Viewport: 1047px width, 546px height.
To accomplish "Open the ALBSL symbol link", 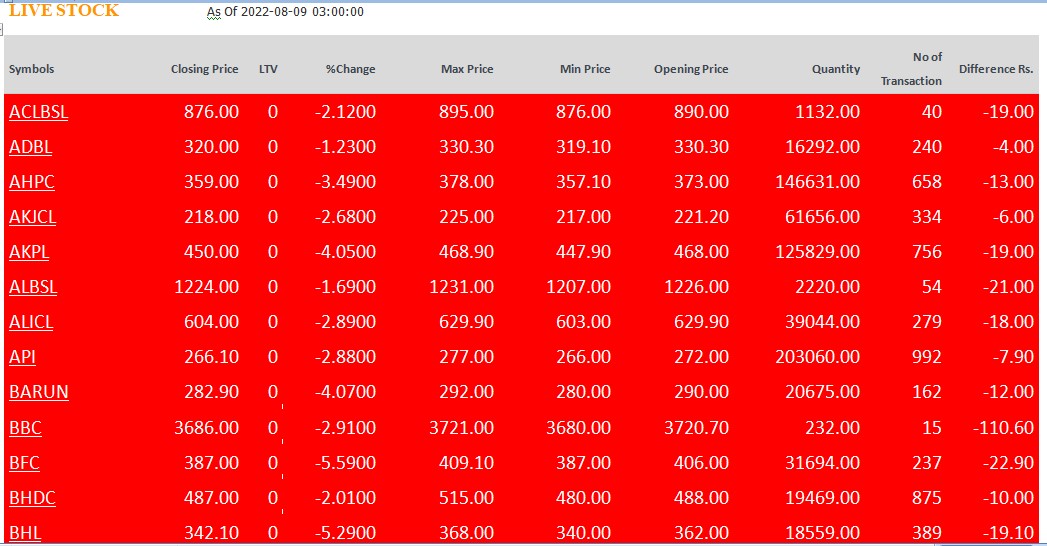I will [33, 287].
